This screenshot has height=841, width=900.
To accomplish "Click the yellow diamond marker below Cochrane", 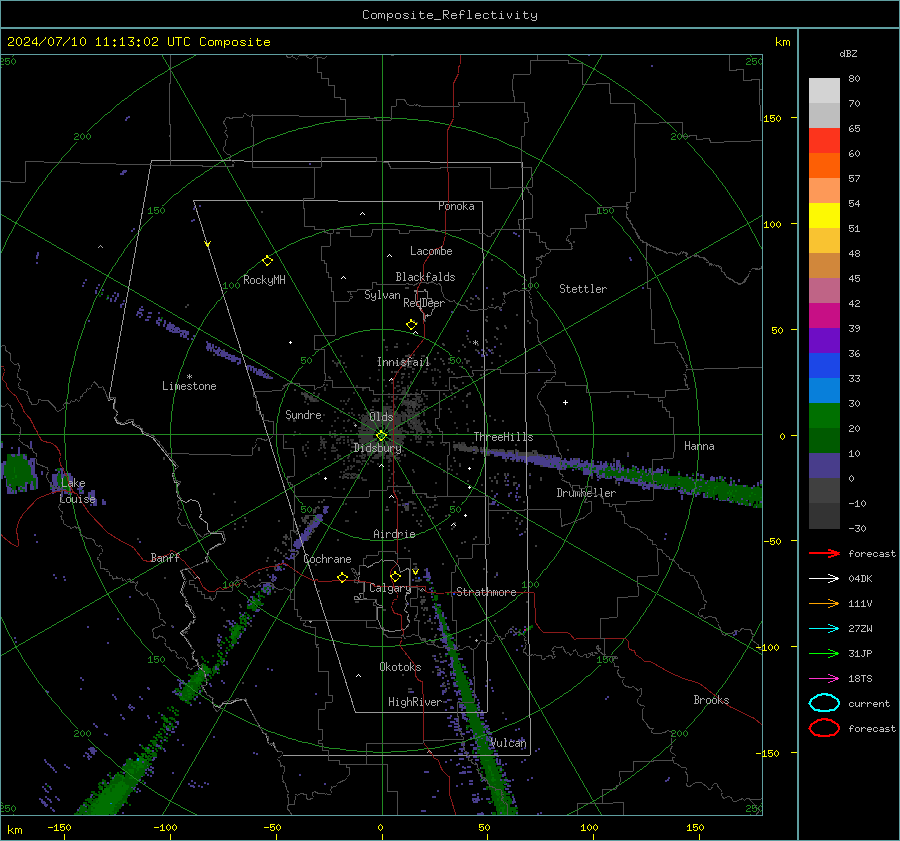I will [342, 577].
